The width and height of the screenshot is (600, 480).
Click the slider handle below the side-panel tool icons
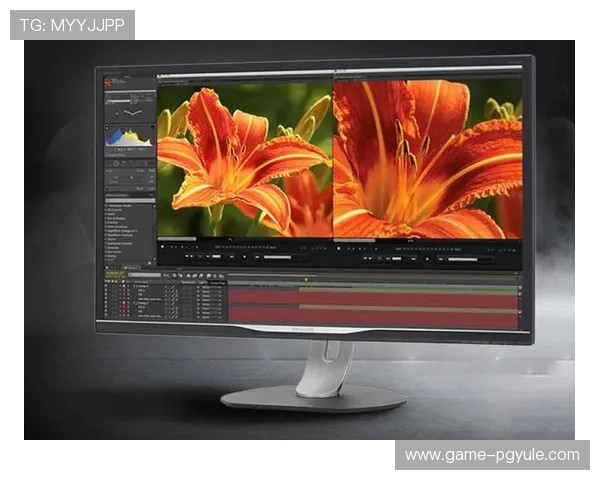click(132, 178)
